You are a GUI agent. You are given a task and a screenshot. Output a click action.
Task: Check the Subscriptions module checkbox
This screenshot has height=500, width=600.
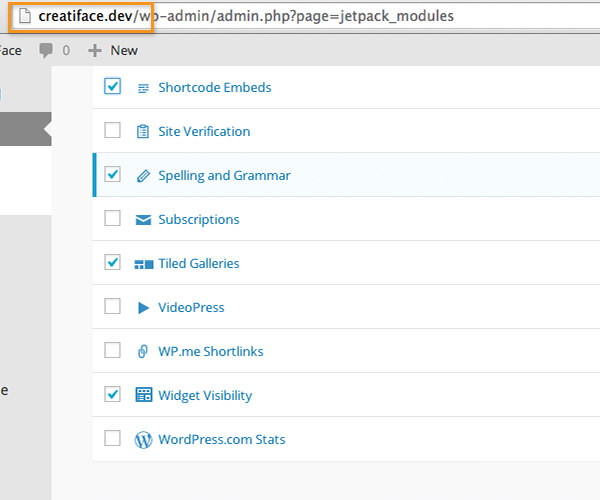[x=112, y=218]
